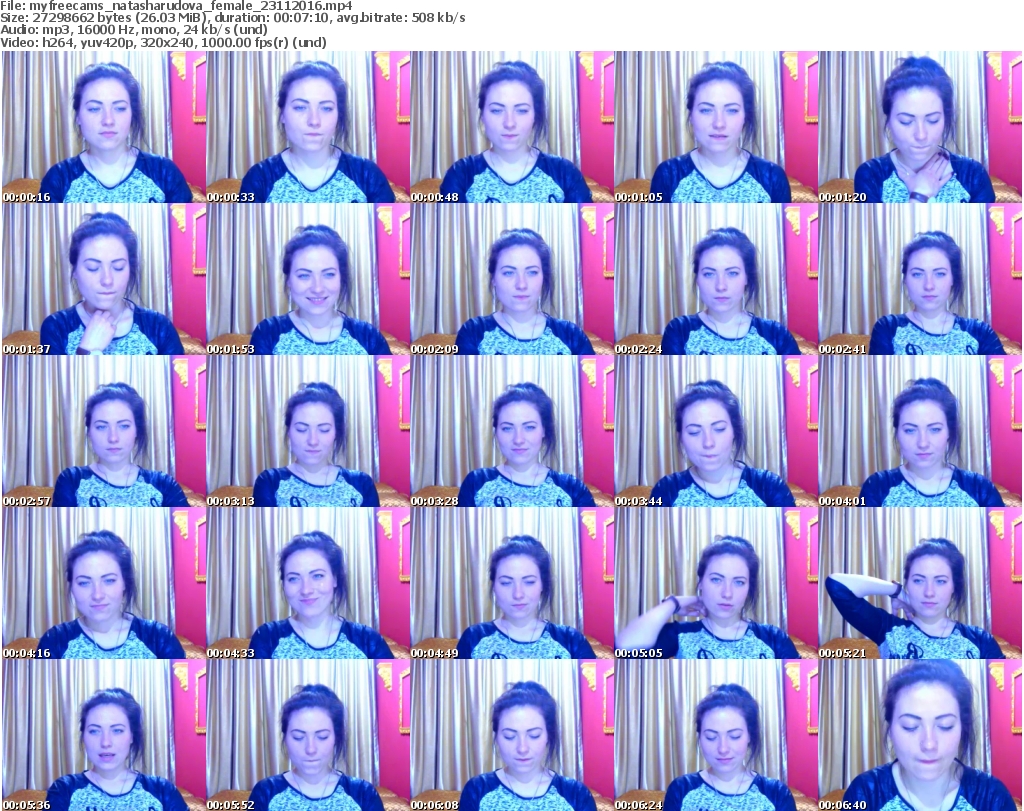
Task: Open the last thumbnail stamped 00:06:40
Action: 920,735
